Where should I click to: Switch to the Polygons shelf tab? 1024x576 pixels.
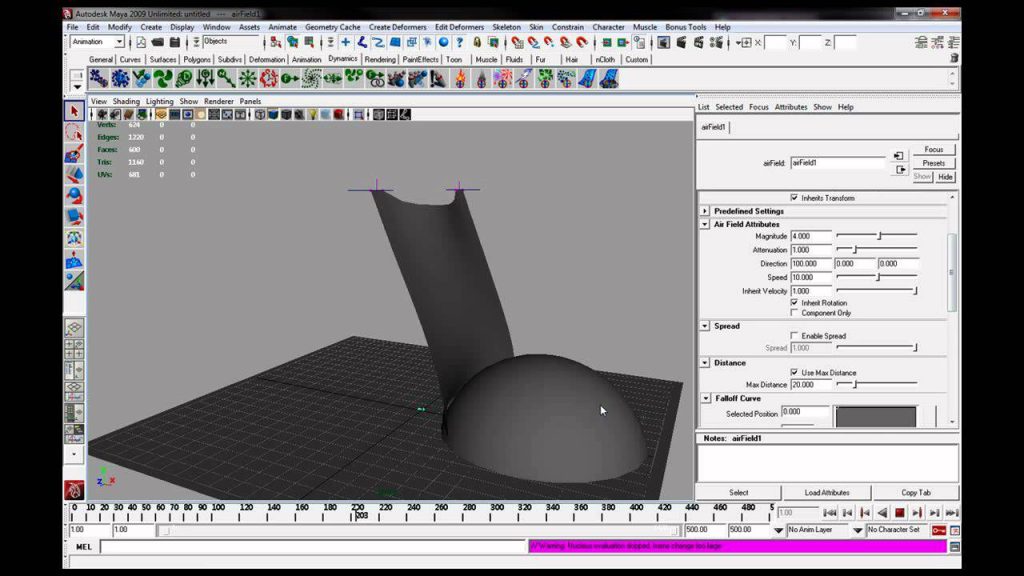[197, 59]
